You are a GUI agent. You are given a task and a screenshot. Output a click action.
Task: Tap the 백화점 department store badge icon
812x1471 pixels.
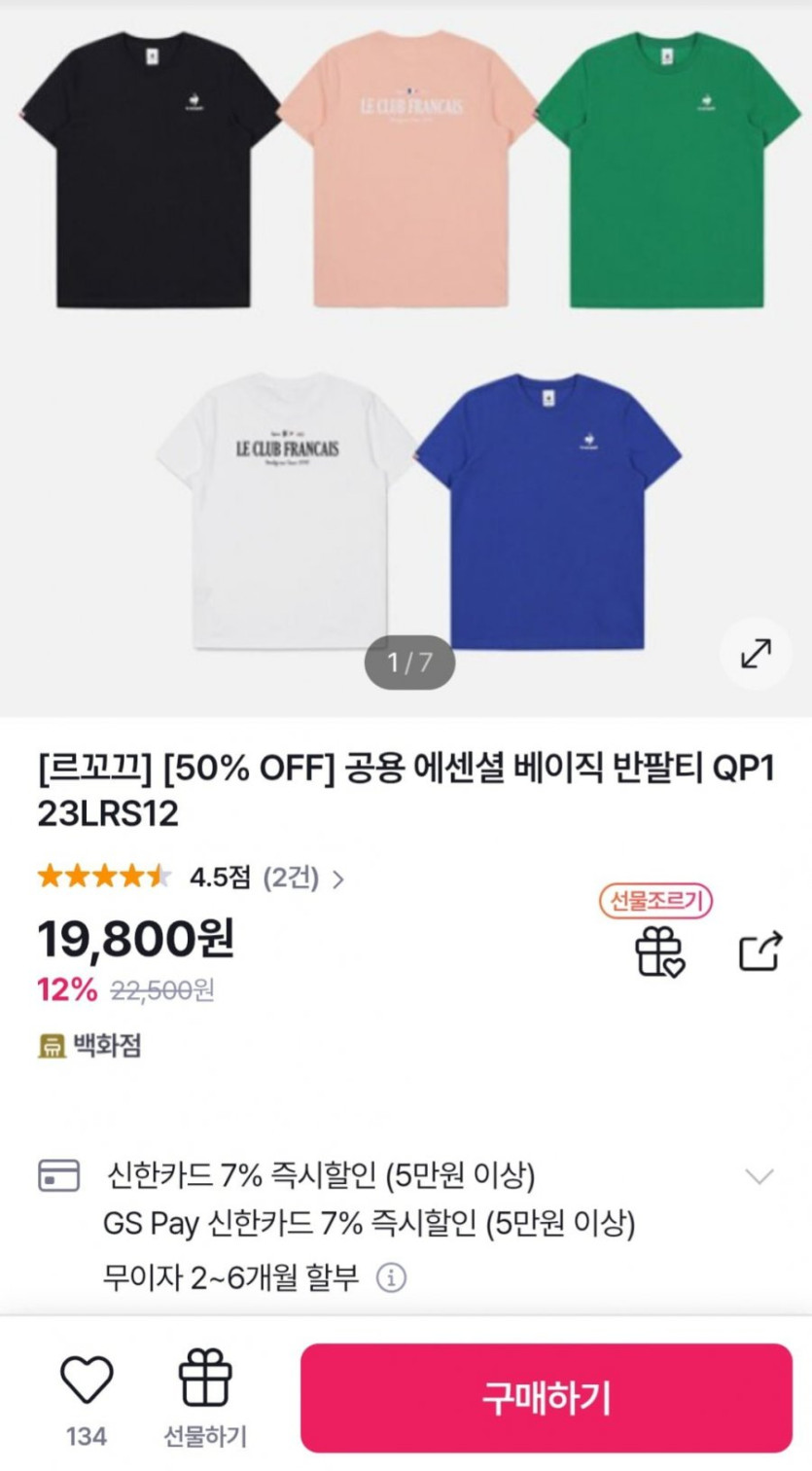[52, 1046]
